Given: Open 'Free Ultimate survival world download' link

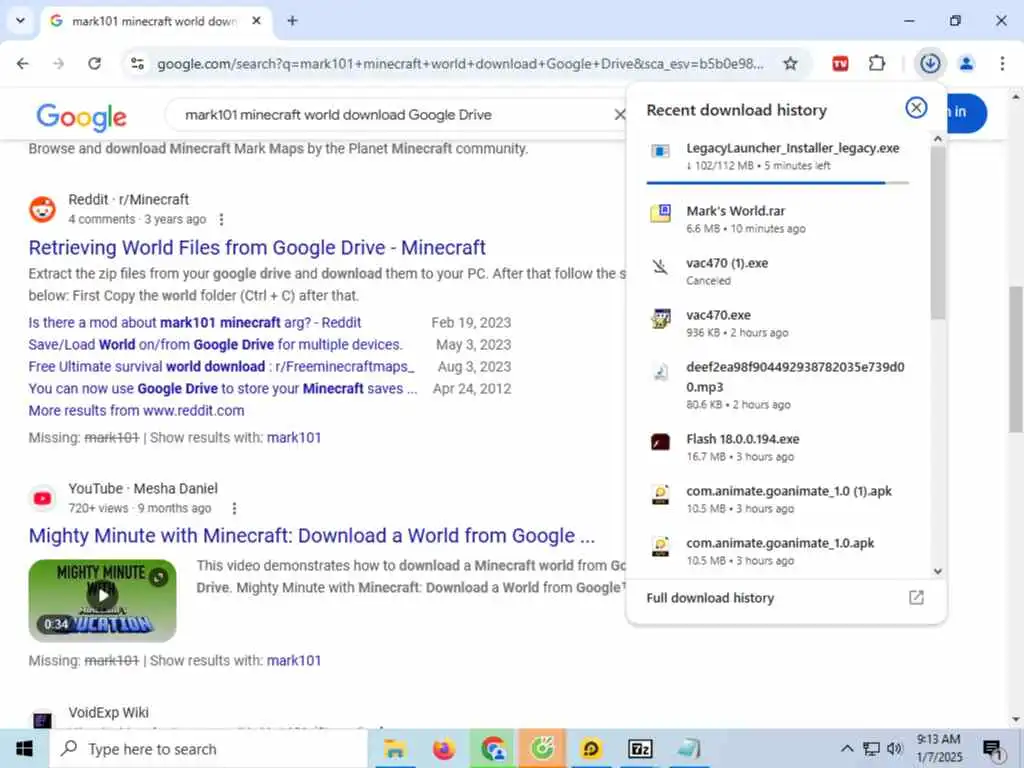Looking at the screenshot, I should (221, 366).
